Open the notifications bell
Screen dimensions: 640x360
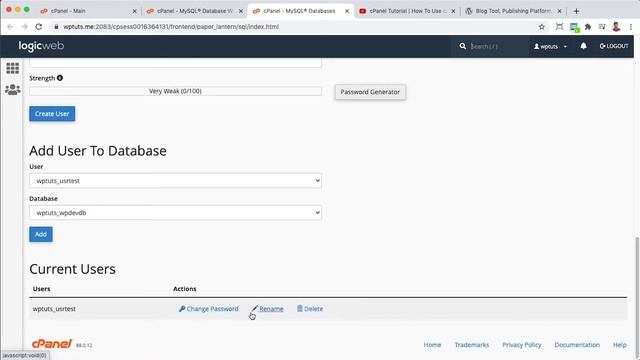[583, 46]
